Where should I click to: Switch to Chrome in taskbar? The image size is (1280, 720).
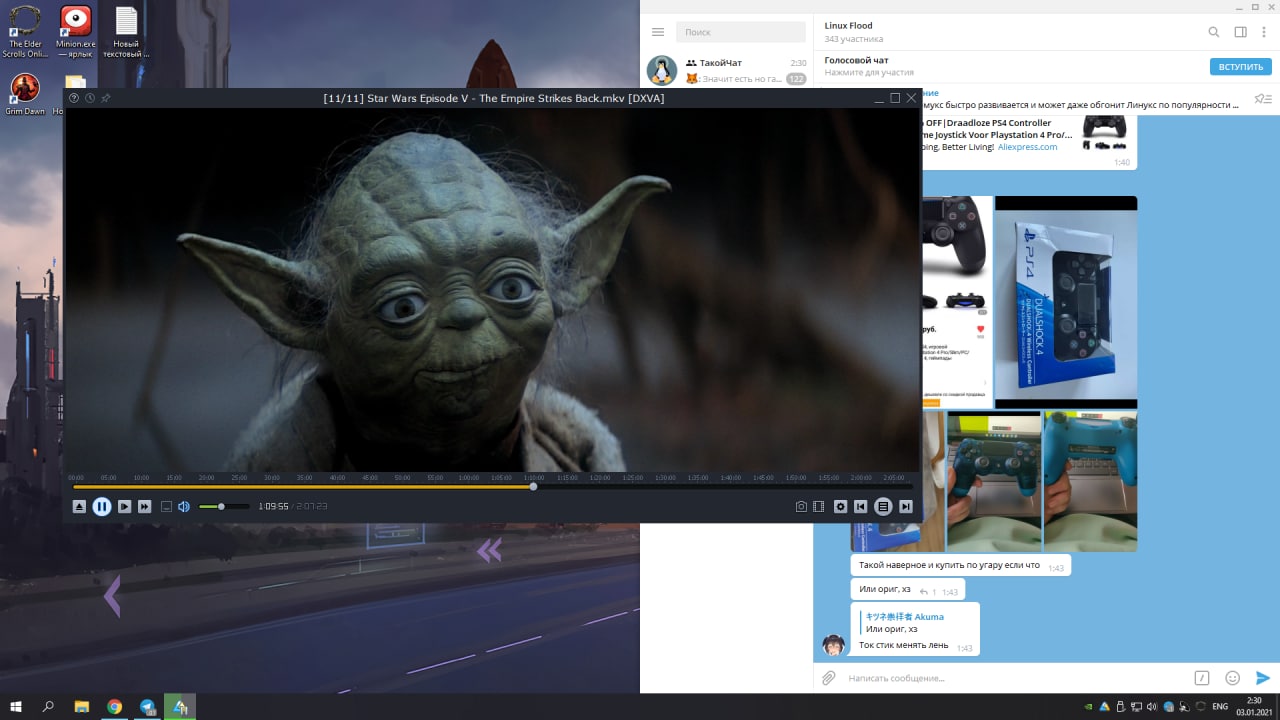(x=115, y=706)
